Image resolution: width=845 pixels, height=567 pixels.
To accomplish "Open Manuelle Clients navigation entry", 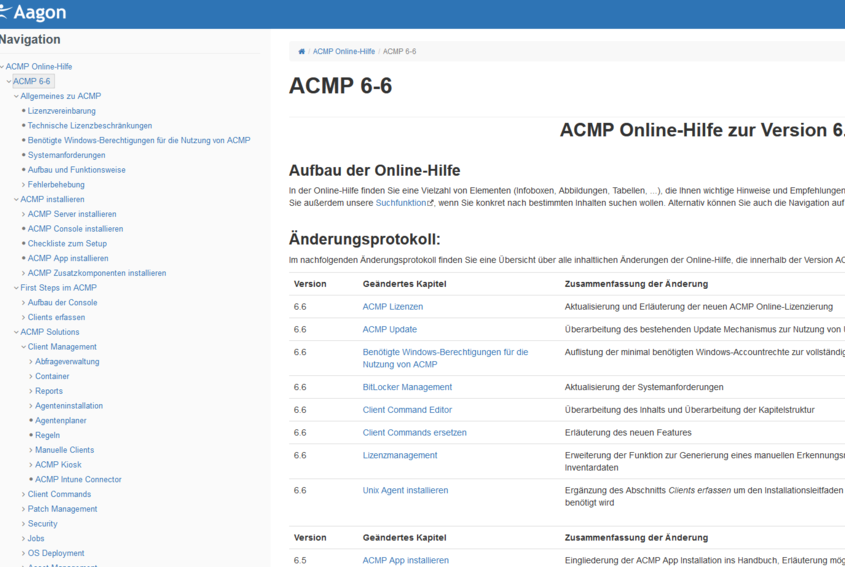I will pyautogui.click(x=65, y=450).
